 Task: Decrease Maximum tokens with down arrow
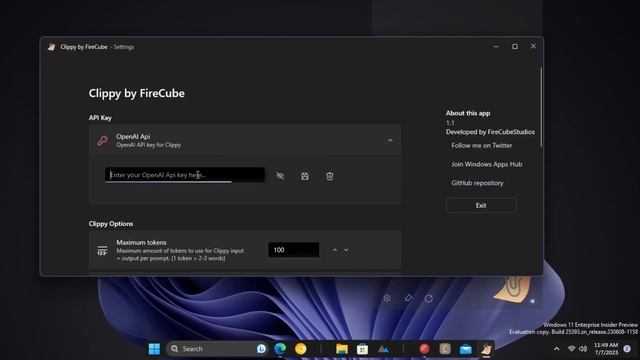pos(346,250)
